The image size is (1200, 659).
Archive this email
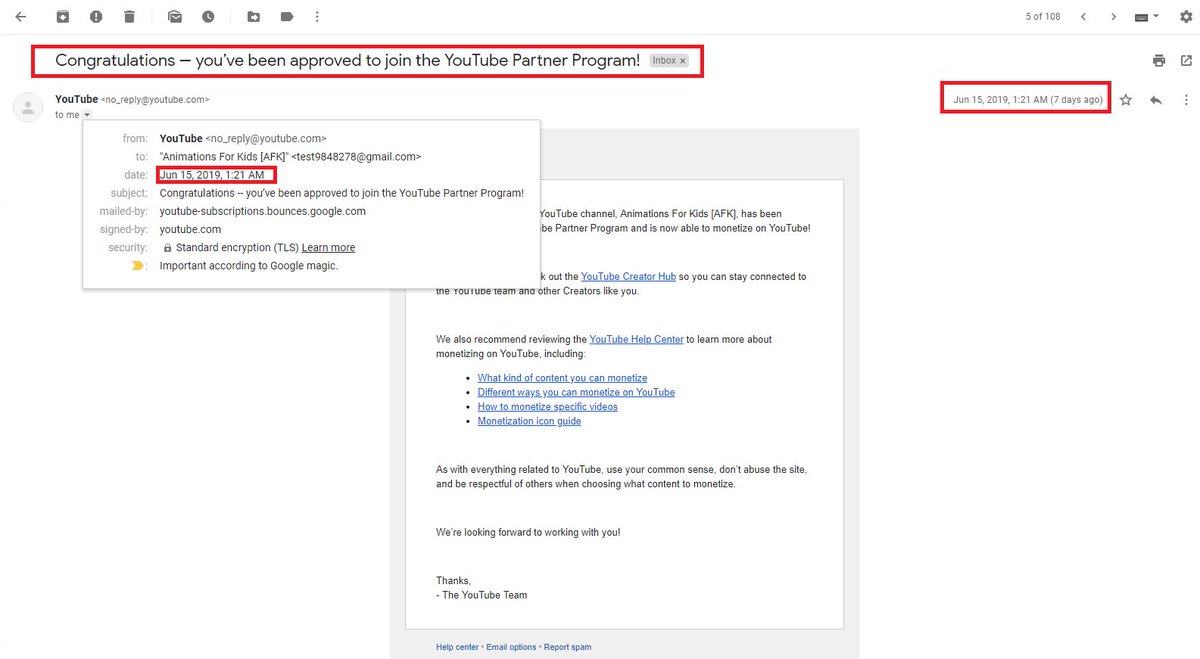tap(63, 17)
